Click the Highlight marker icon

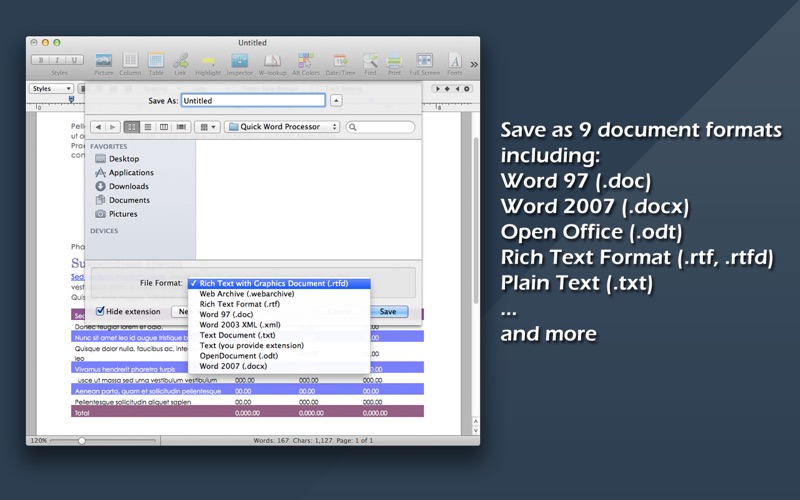tap(208, 61)
